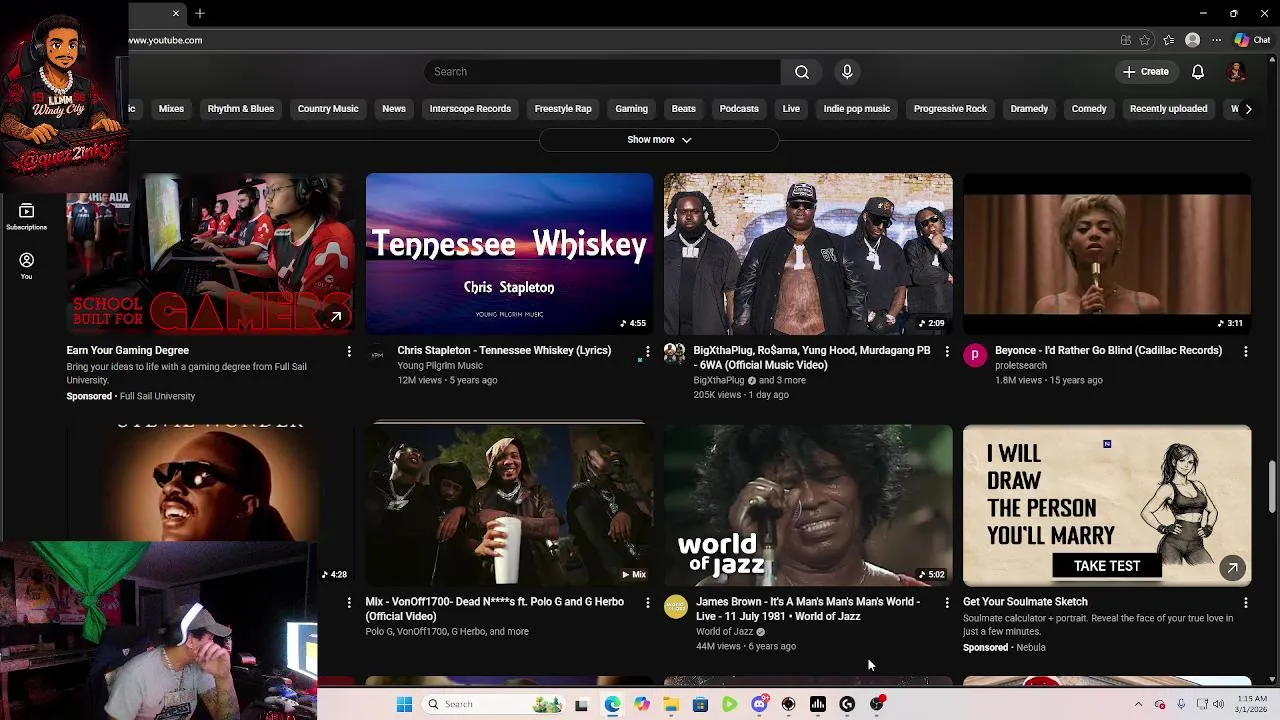Open VonOff1700 Mix title link
Screen dimensions: 1280x720
pyautogui.click(x=495, y=609)
